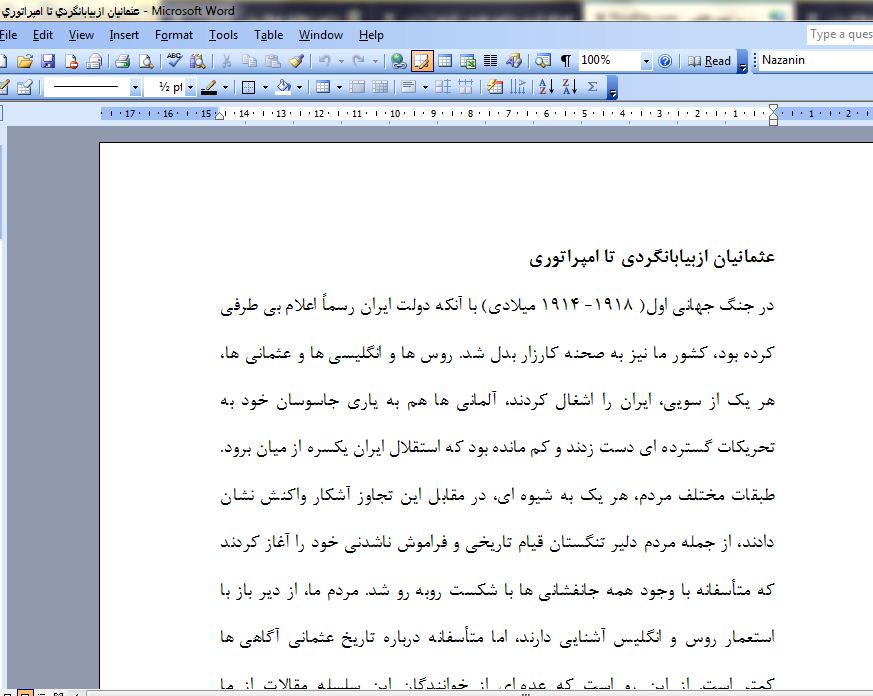Viewport: 873px width, 696px height.
Task: Open the line weight ½ pt dropdown
Action: pyautogui.click(x=190, y=87)
